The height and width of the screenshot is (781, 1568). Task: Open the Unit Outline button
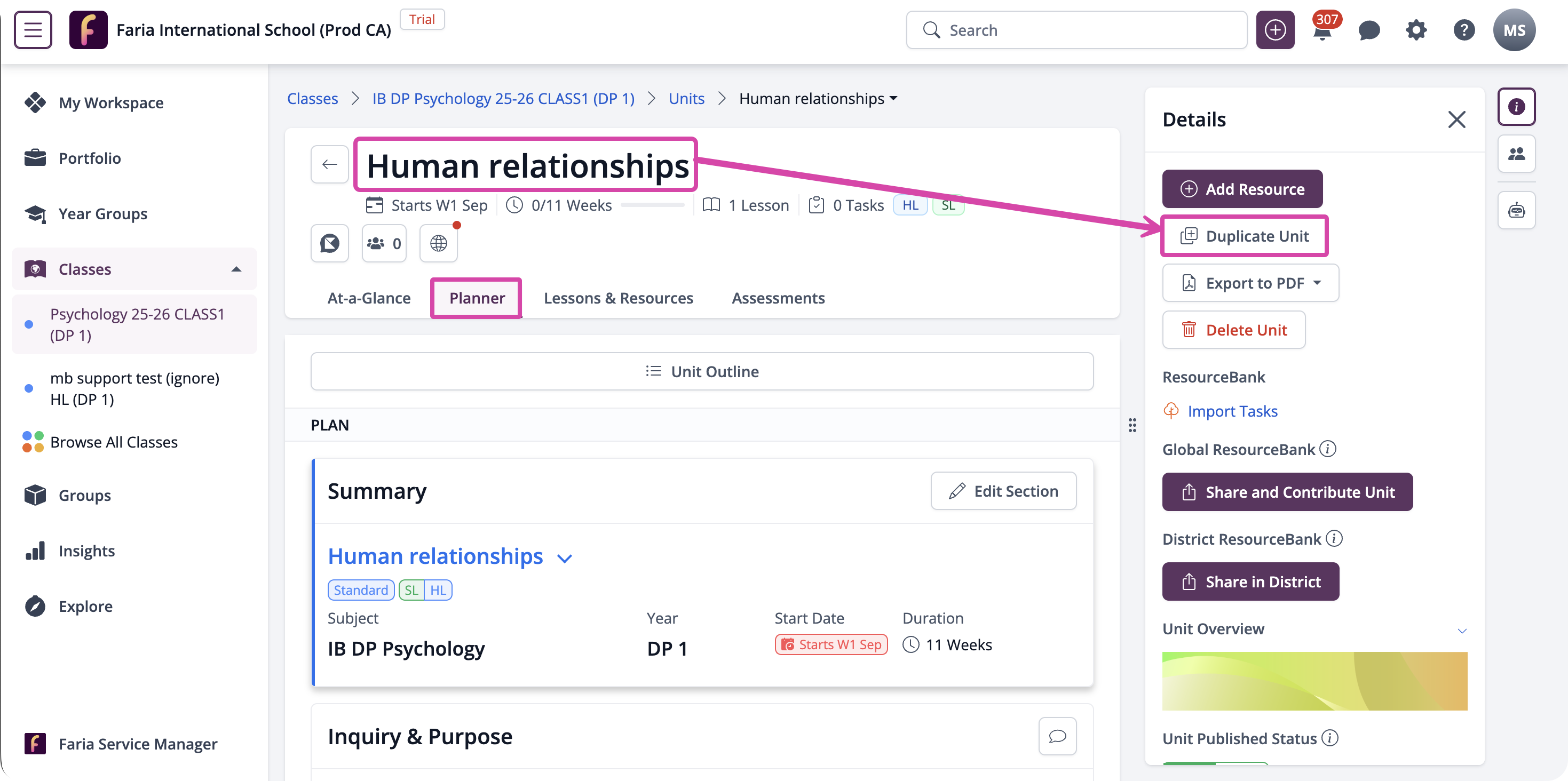point(702,371)
